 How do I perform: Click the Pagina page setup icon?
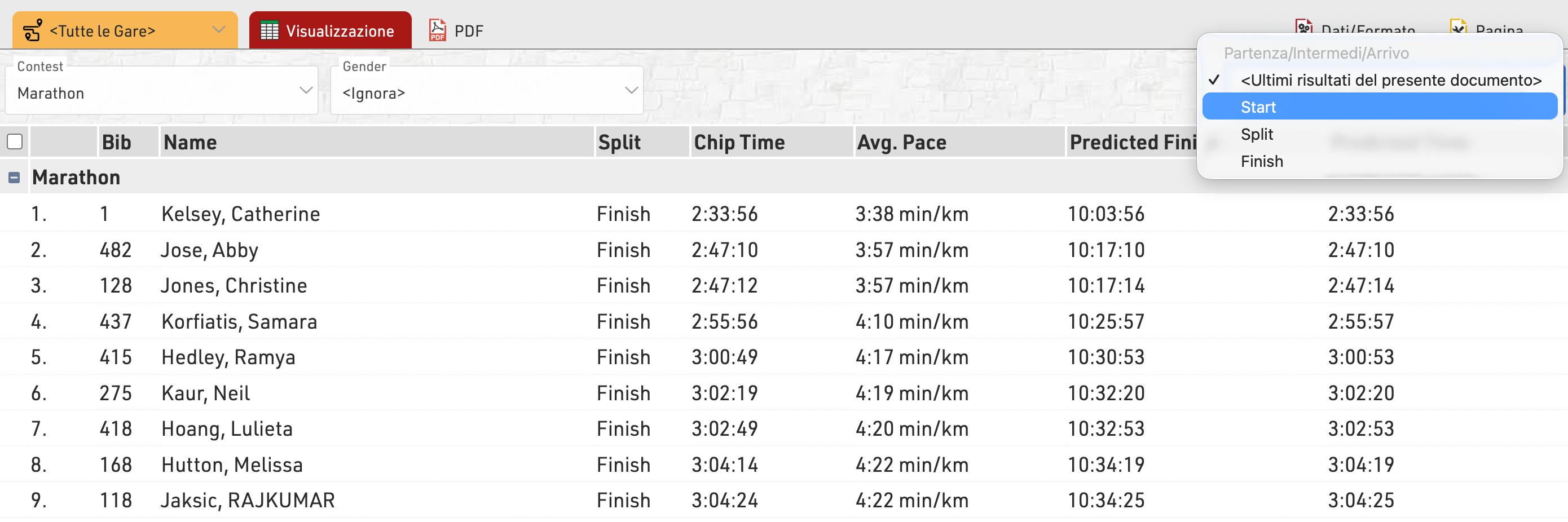coord(1459,28)
